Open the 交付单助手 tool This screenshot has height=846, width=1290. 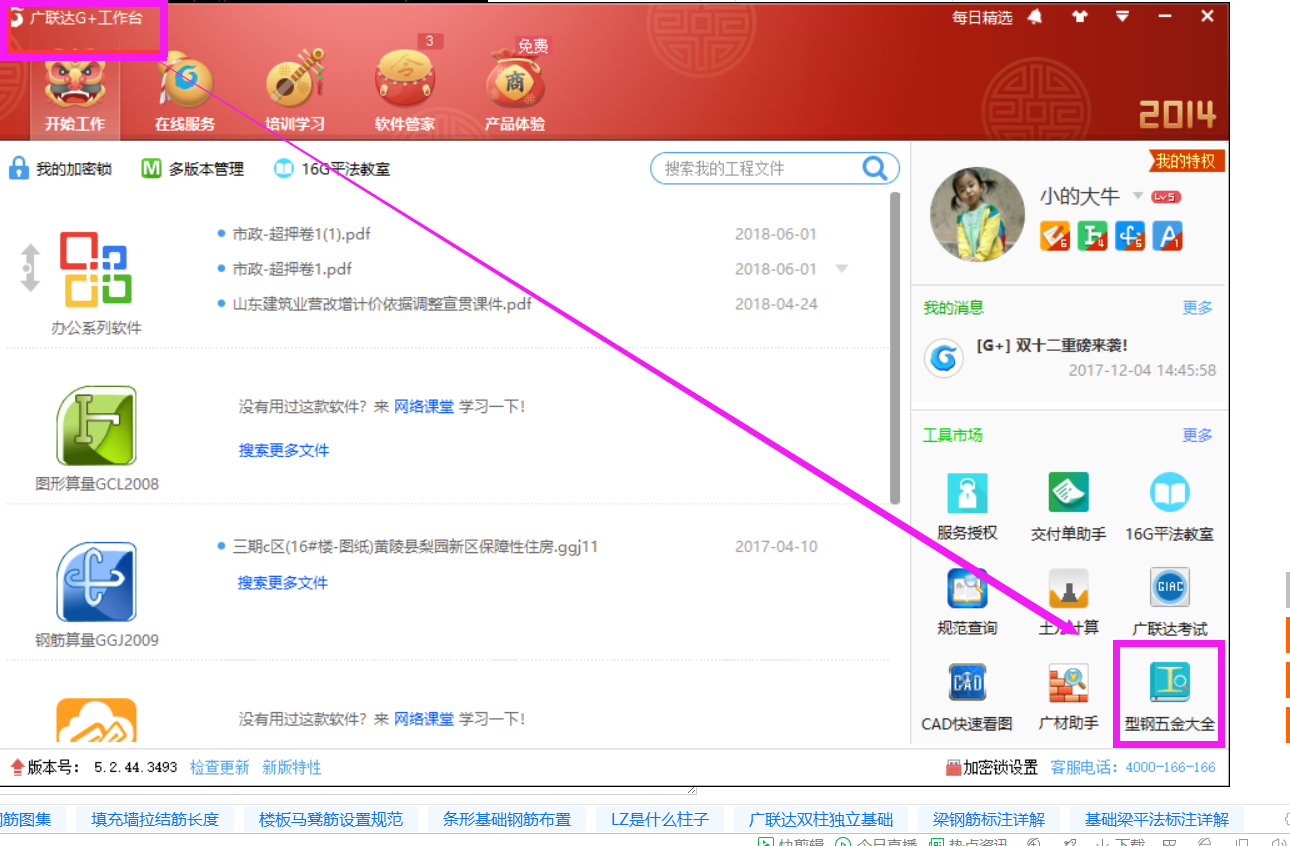pyautogui.click(x=1068, y=507)
